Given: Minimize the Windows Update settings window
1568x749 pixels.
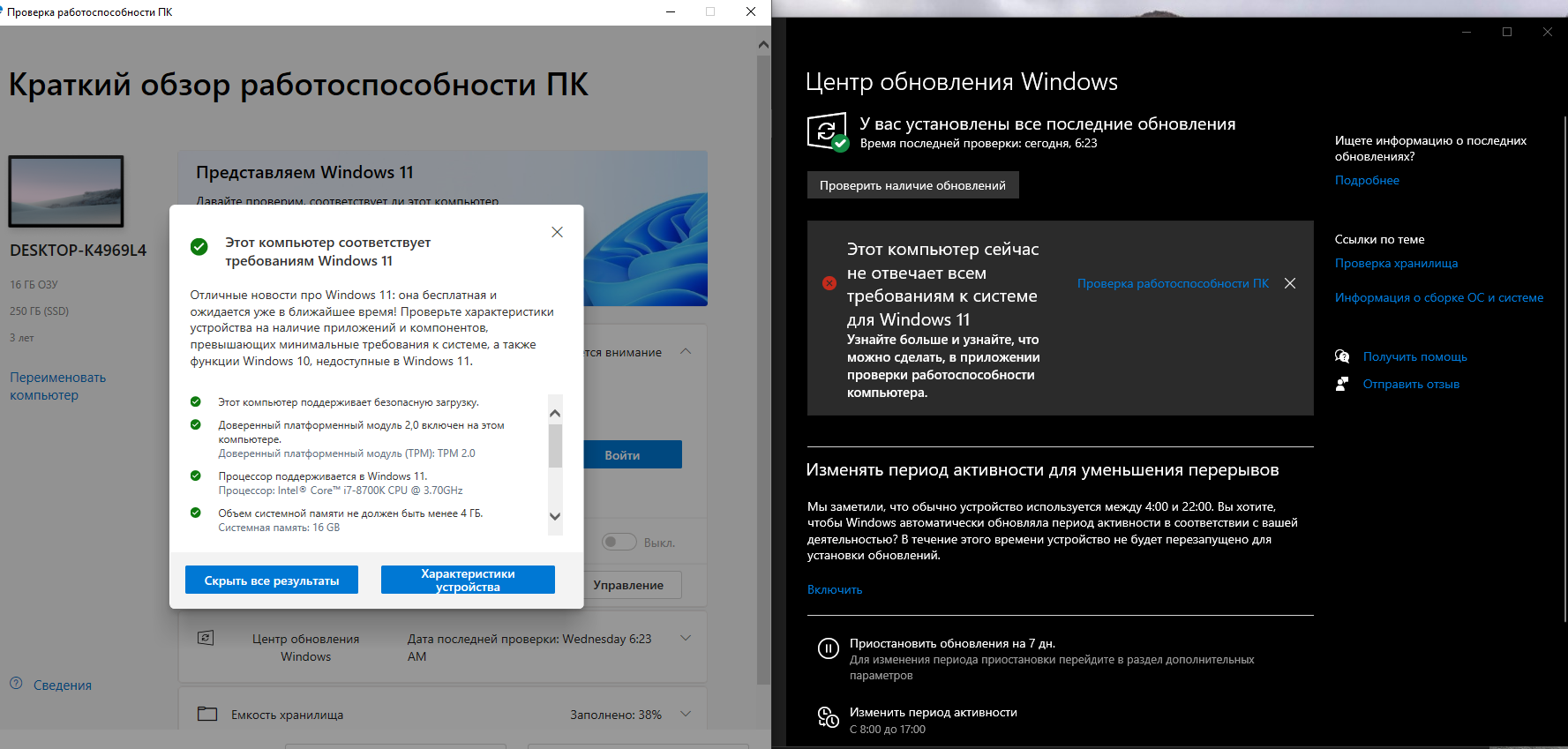Looking at the screenshot, I should pos(1467,32).
